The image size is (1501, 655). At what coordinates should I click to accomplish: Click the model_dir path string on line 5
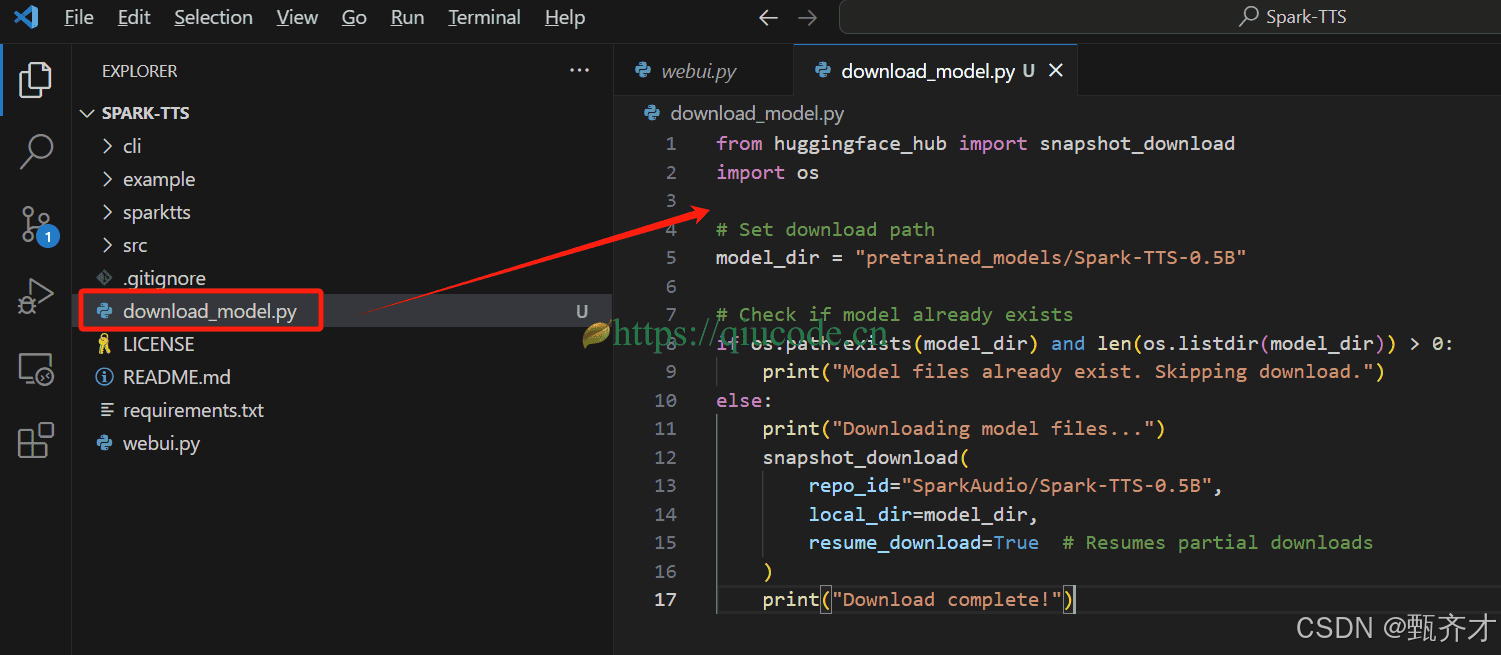1050,258
